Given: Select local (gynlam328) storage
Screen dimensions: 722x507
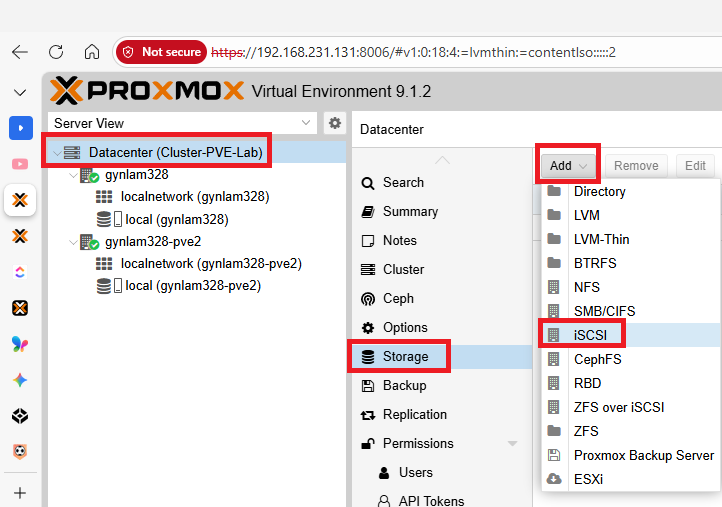Looking at the screenshot, I should [x=177, y=219].
